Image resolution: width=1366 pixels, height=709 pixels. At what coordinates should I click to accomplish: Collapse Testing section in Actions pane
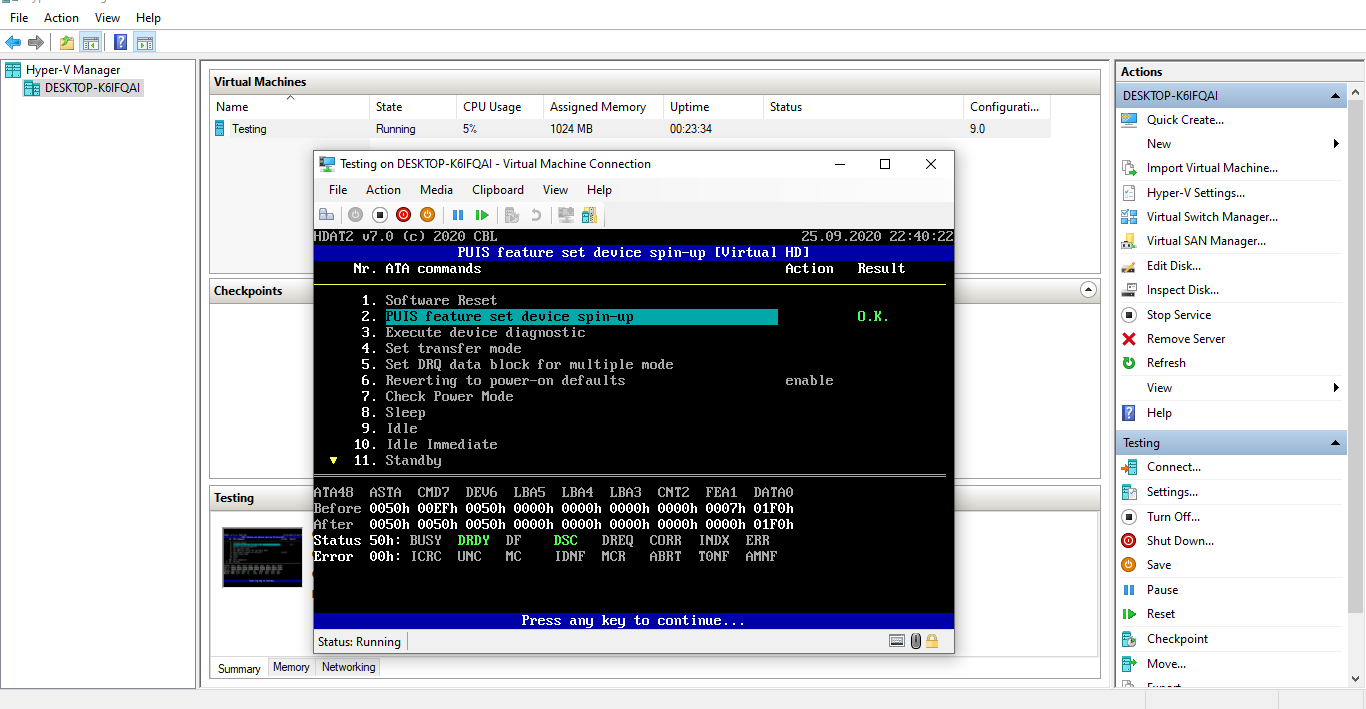coord(1335,443)
